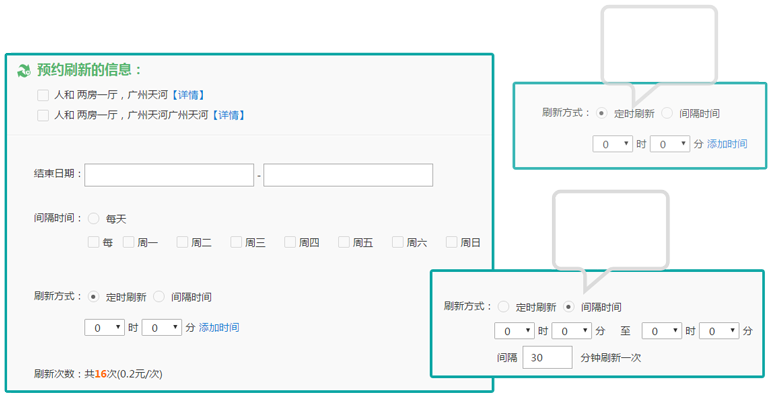This screenshot has height=400, width=770.
Task: Check the second listing ending in 广州天河广州天河
Action: 43,115
